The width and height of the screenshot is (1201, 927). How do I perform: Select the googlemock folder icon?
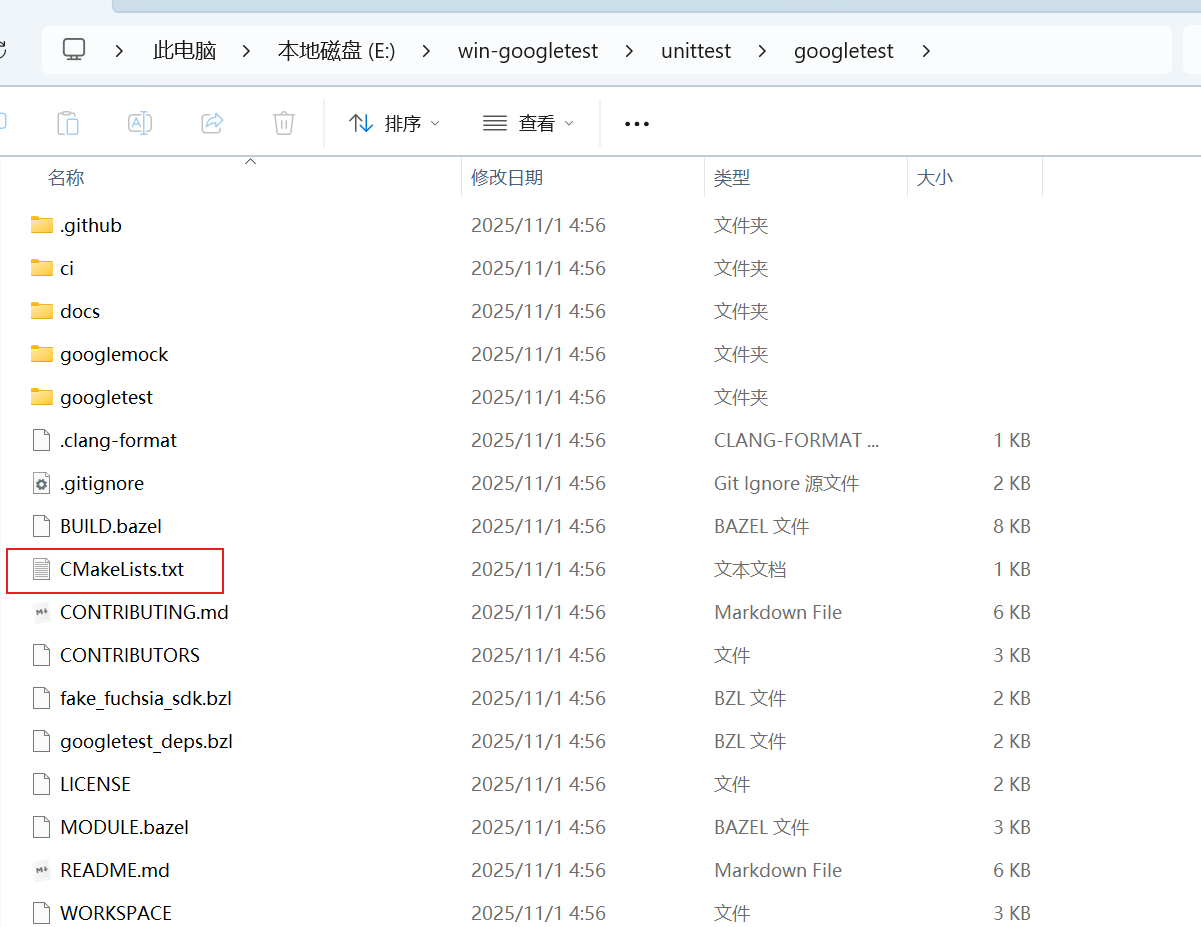pos(41,354)
